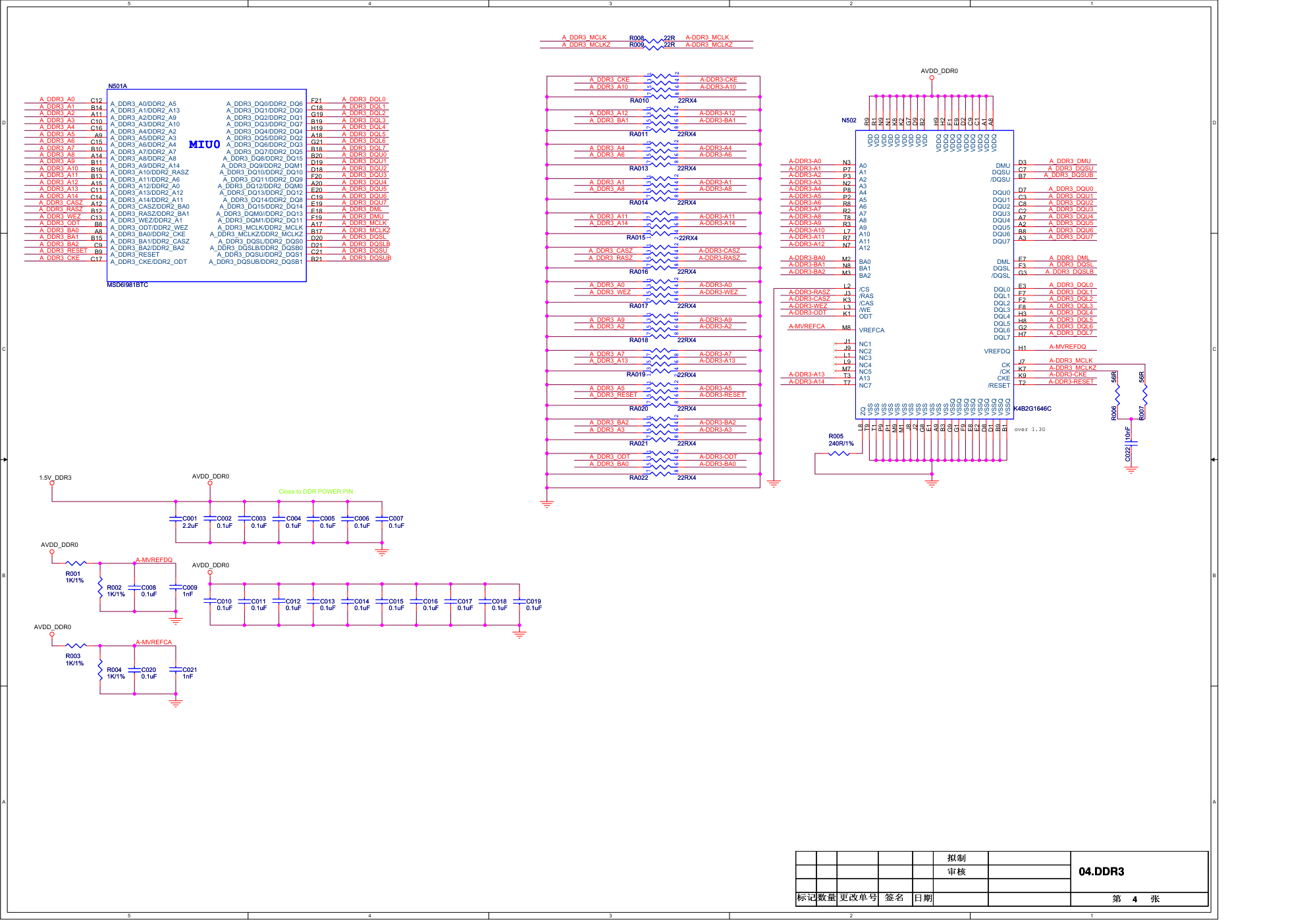Click the A-MVREFCA net label near R003

pyautogui.click(x=154, y=642)
